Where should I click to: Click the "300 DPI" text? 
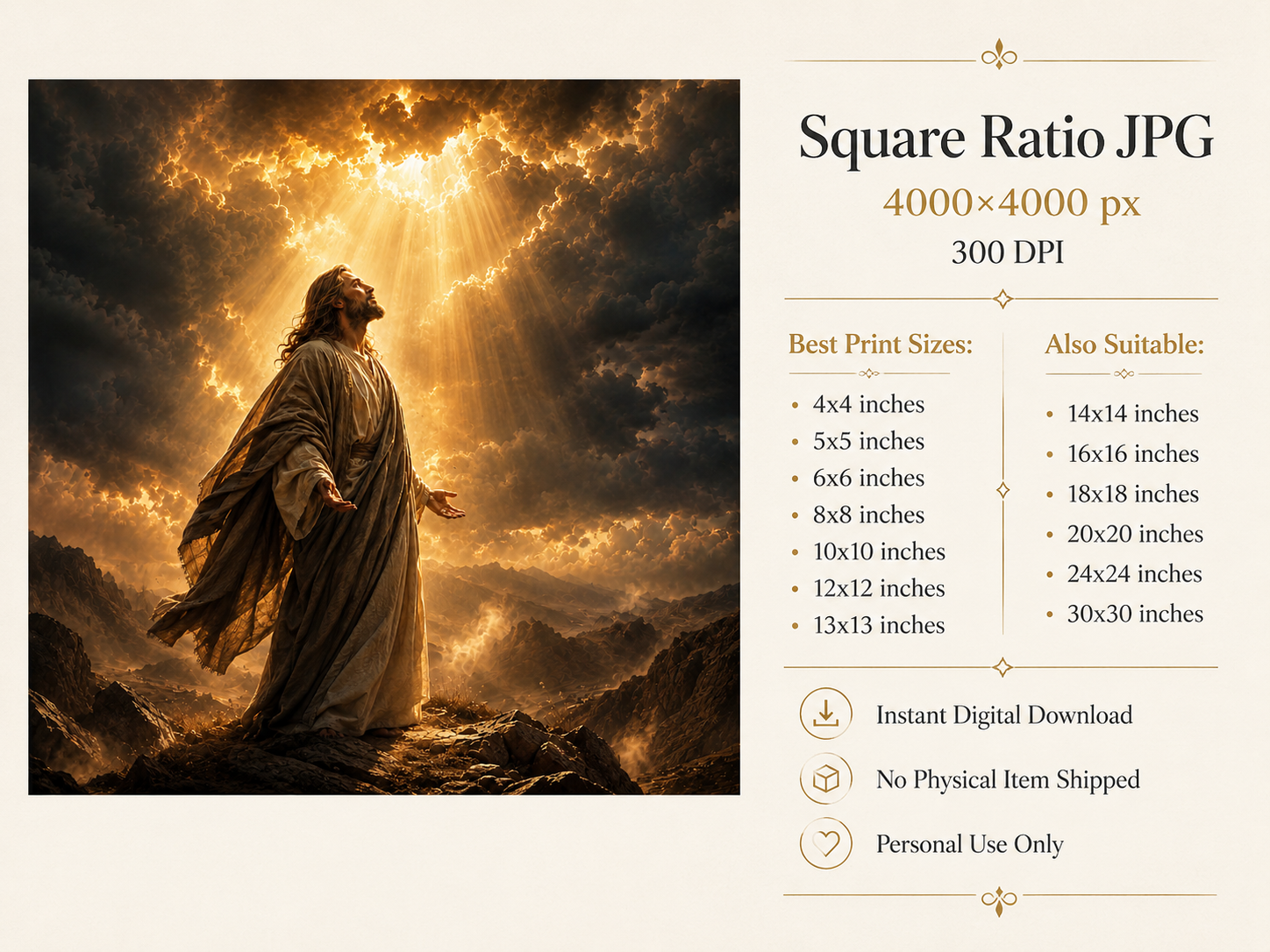click(1007, 252)
